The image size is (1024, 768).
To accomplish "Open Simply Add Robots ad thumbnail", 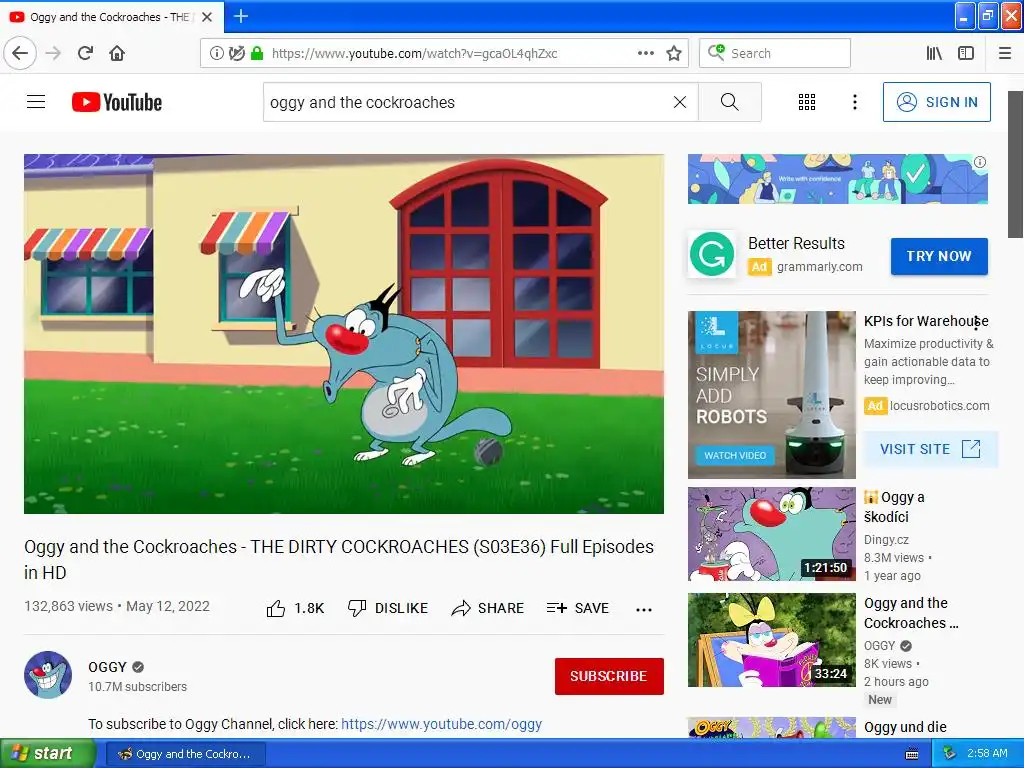I will 771,394.
